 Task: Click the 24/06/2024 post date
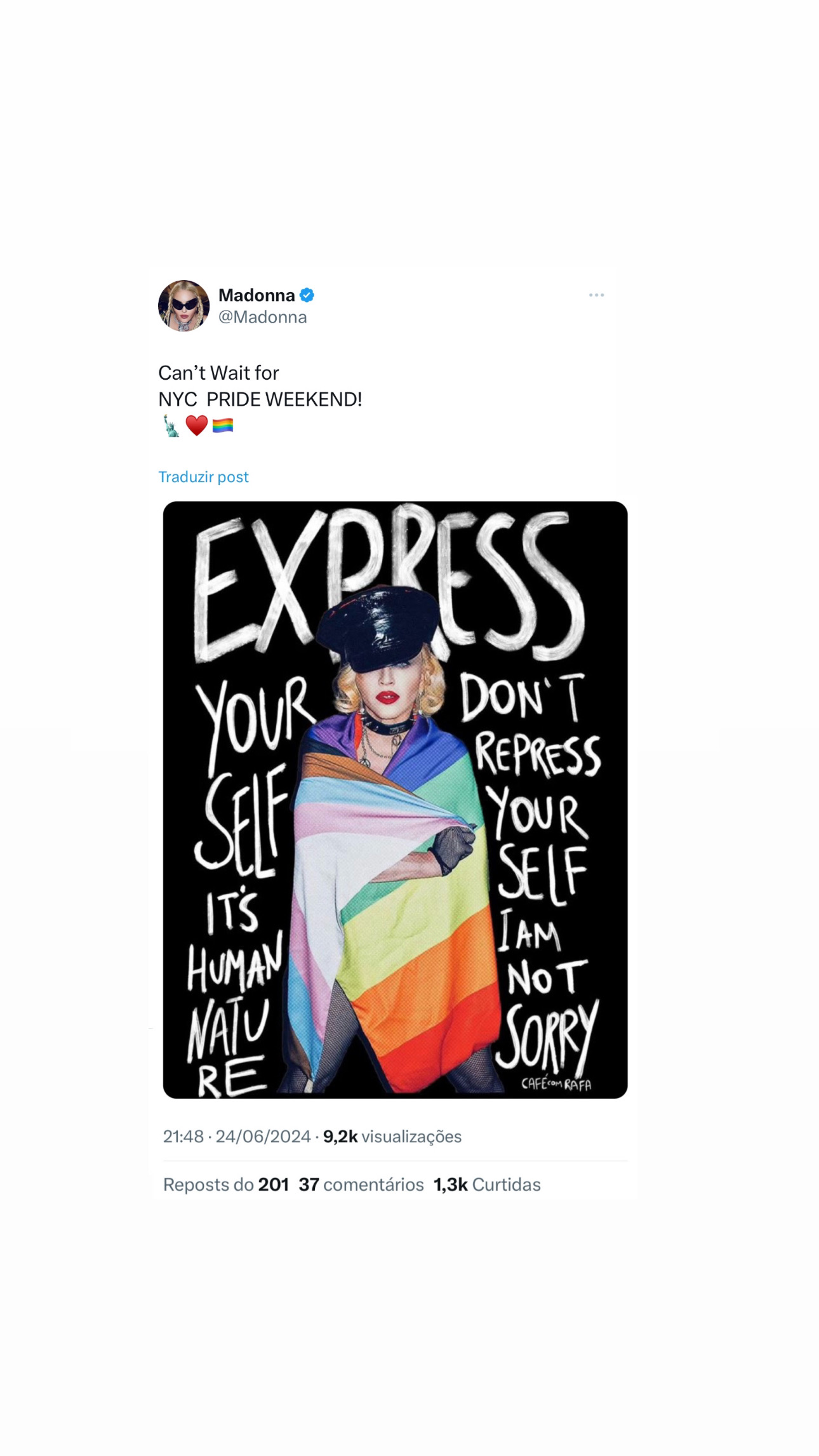click(x=263, y=1137)
